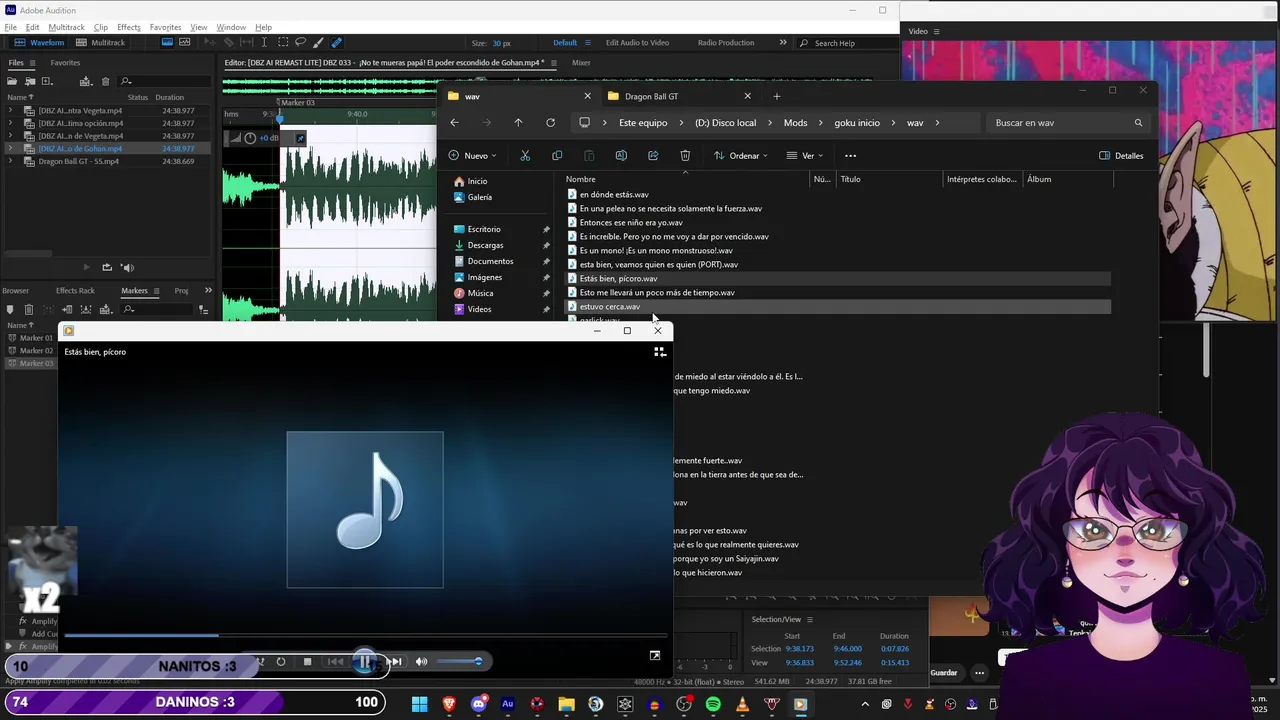Image resolution: width=1280 pixels, height=720 pixels.
Task: Expand the Dragon Ball GT - 55.mp4 file entry
Action: point(11,161)
